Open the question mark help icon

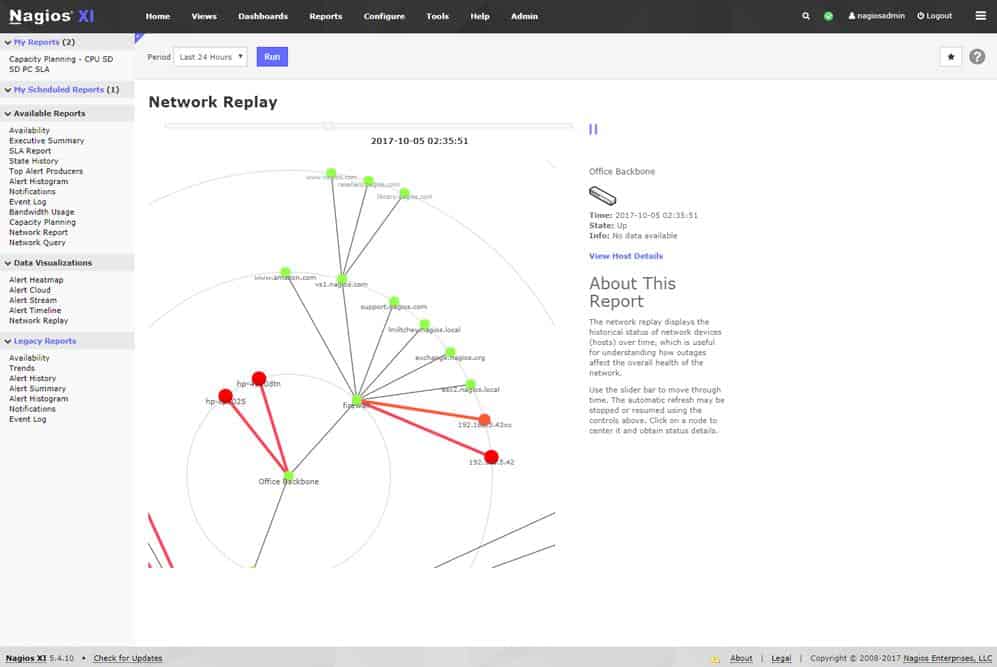pos(977,57)
